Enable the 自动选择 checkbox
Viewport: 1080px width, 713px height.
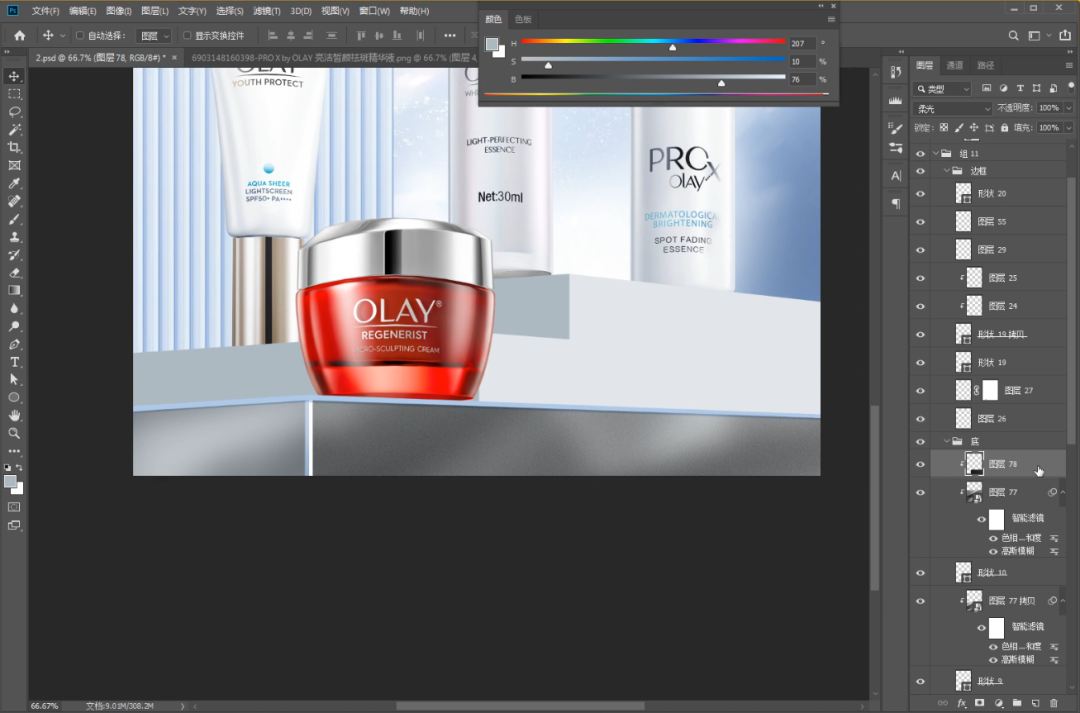point(80,36)
